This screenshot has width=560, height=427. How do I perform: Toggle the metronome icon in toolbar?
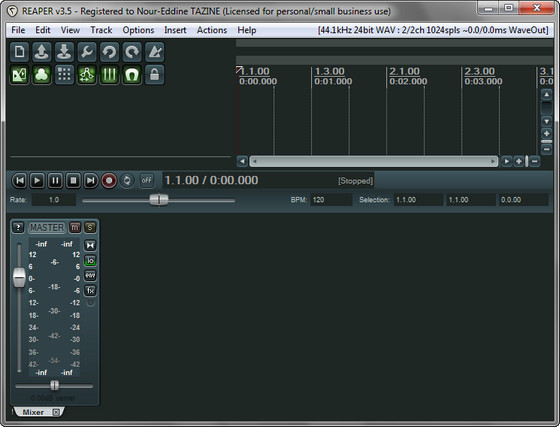click(x=154, y=52)
